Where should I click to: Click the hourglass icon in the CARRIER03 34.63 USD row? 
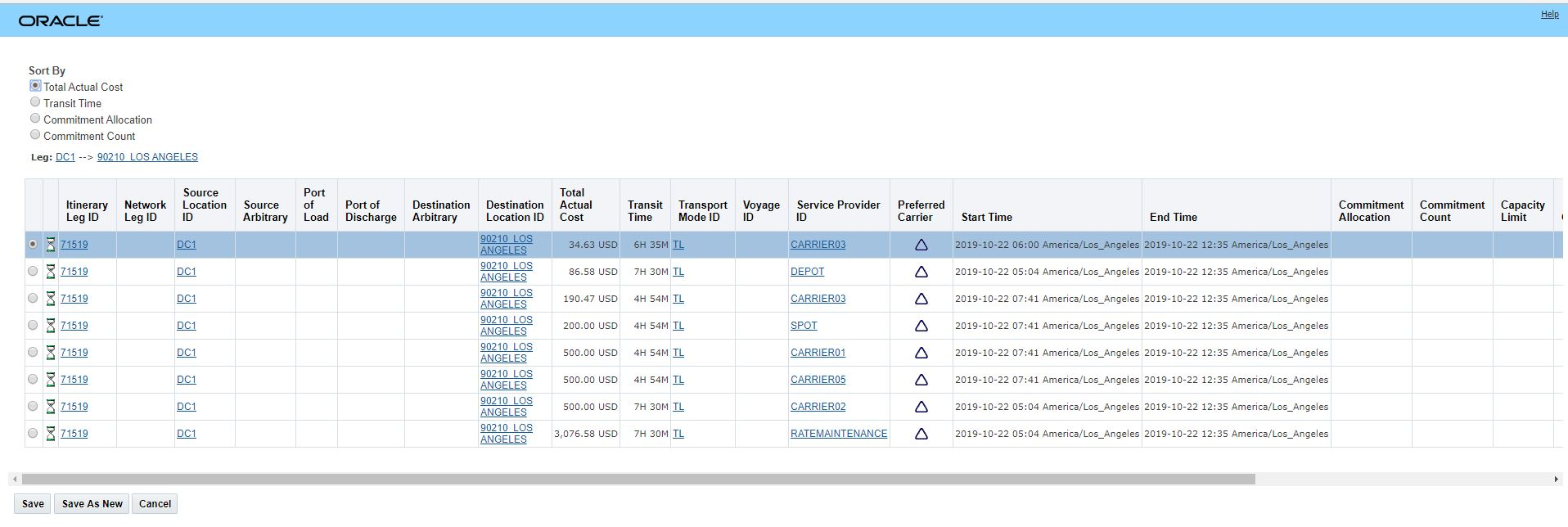click(x=50, y=245)
